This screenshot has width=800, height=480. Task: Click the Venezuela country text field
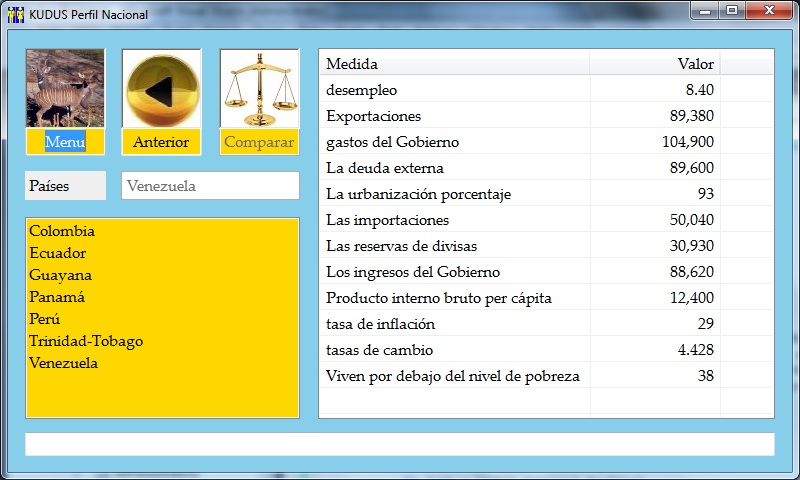pyautogui.click(x=210, y=186)
